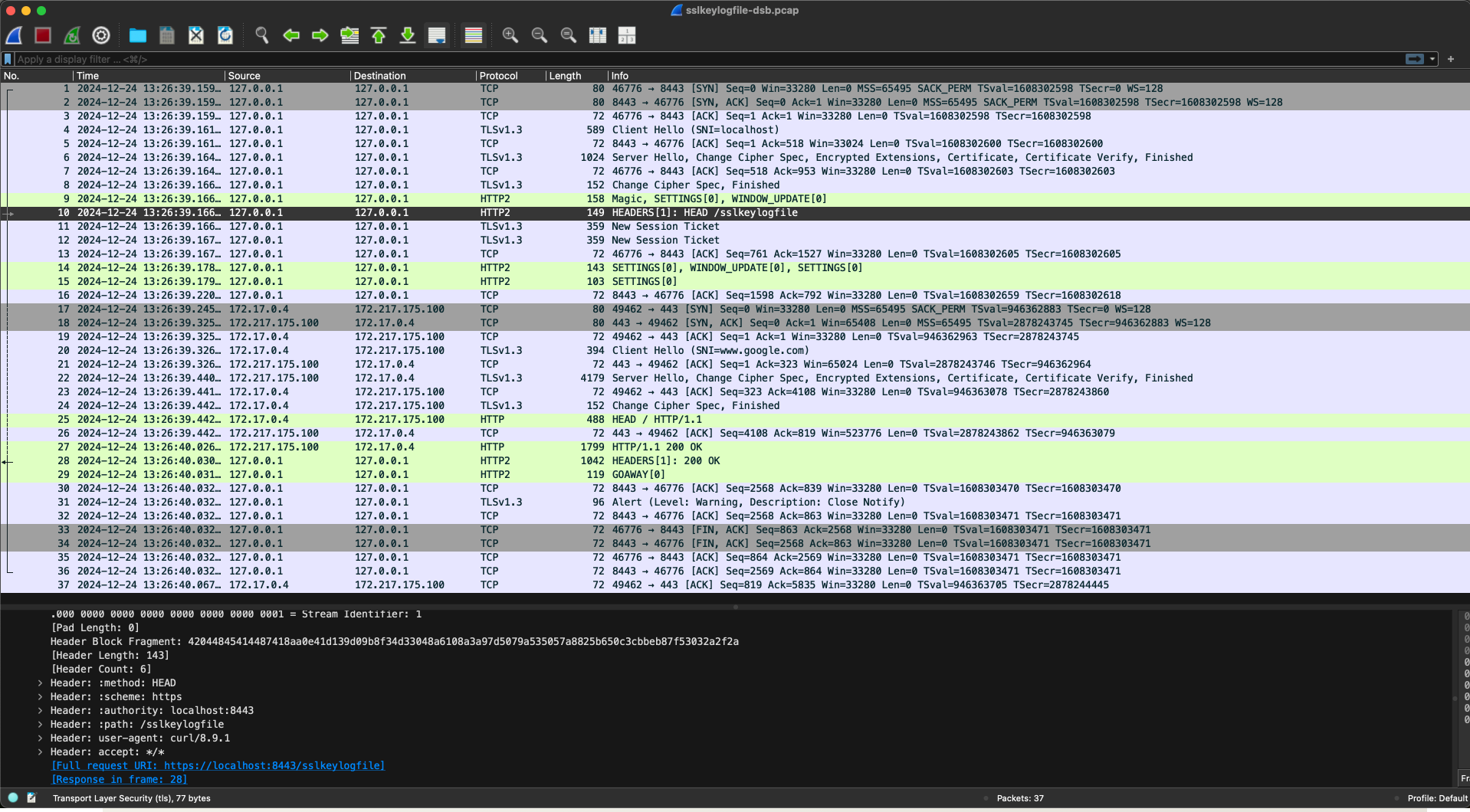This screenshot has height=812, width=1470.
Task: Save this capture file icon
Action: 167,35
